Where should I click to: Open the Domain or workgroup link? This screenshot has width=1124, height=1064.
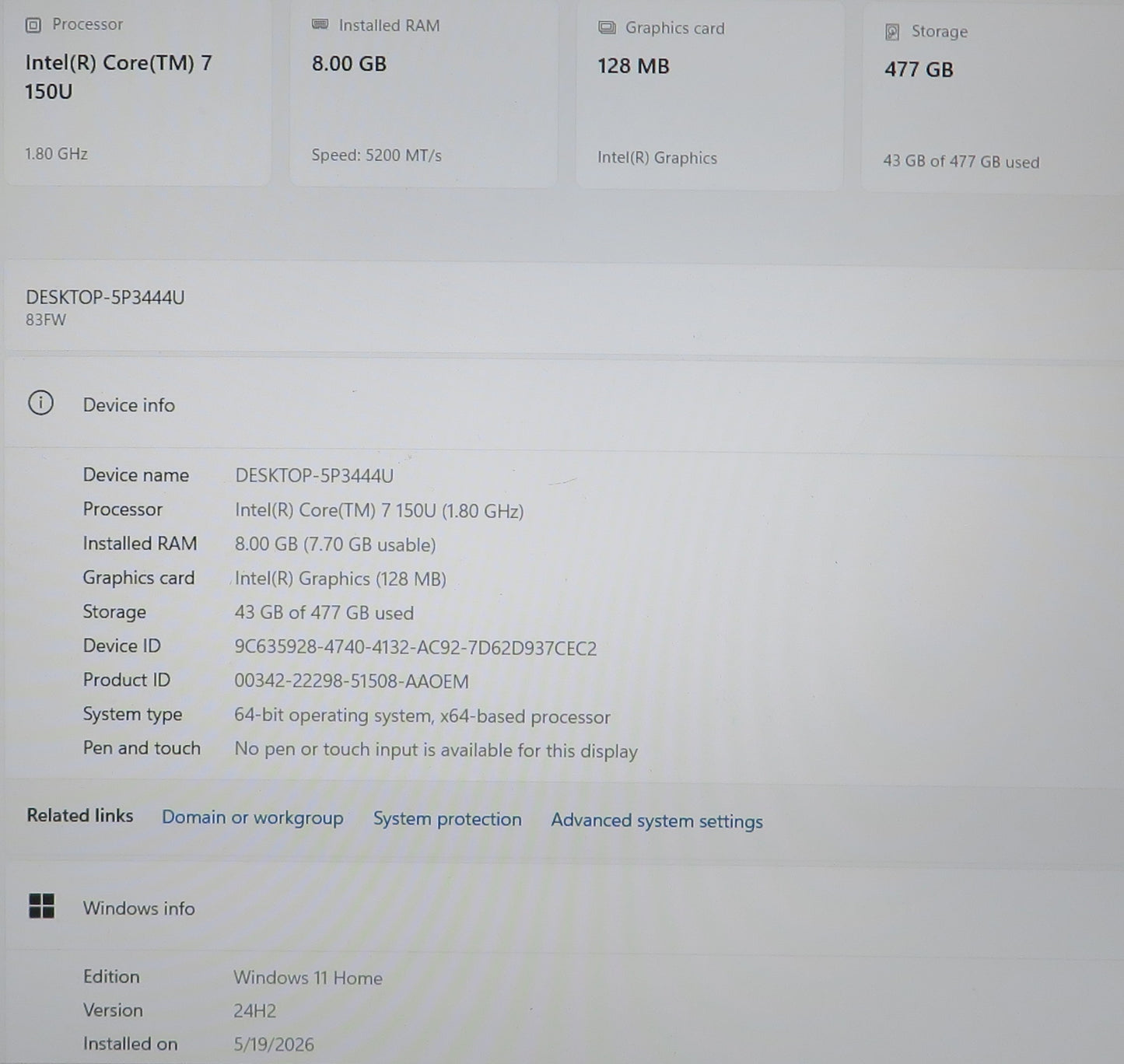point(252,817)
